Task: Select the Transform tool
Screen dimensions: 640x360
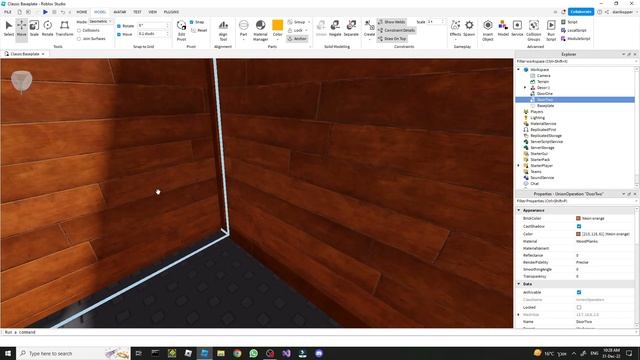Action: (64, 28)
